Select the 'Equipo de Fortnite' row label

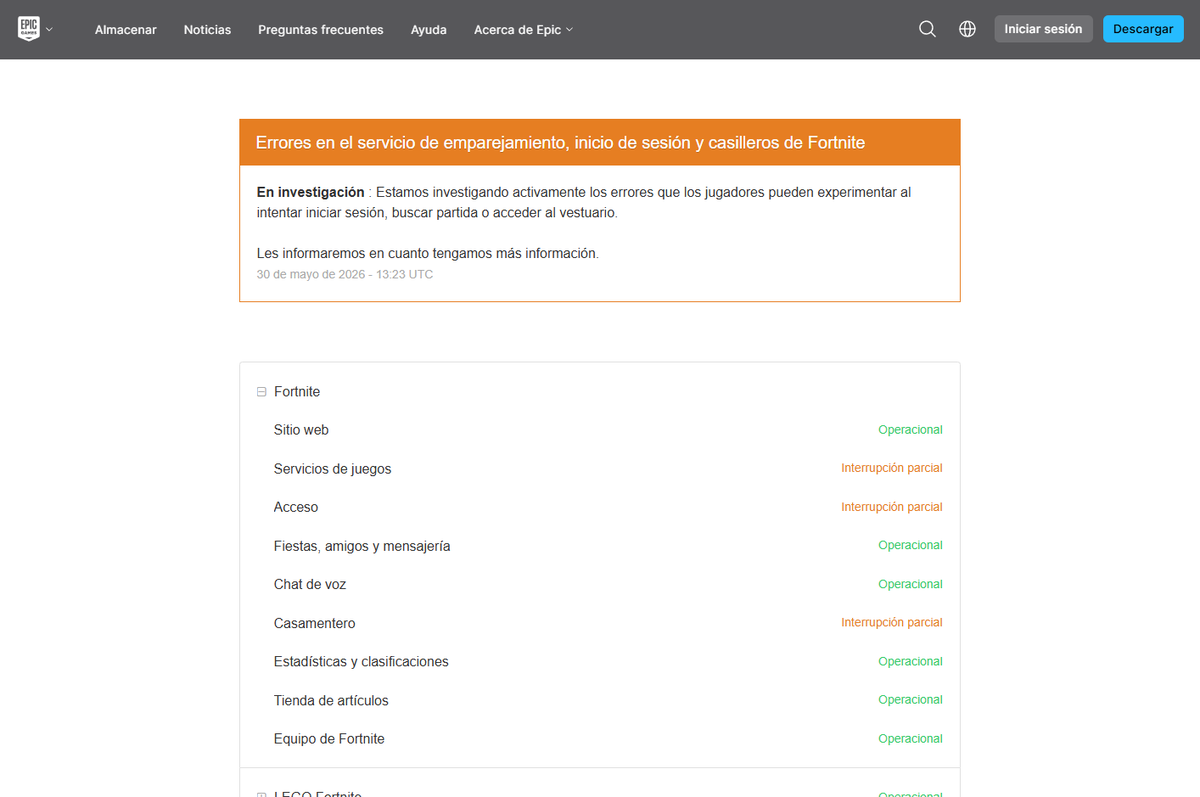[x=329, y=739]
